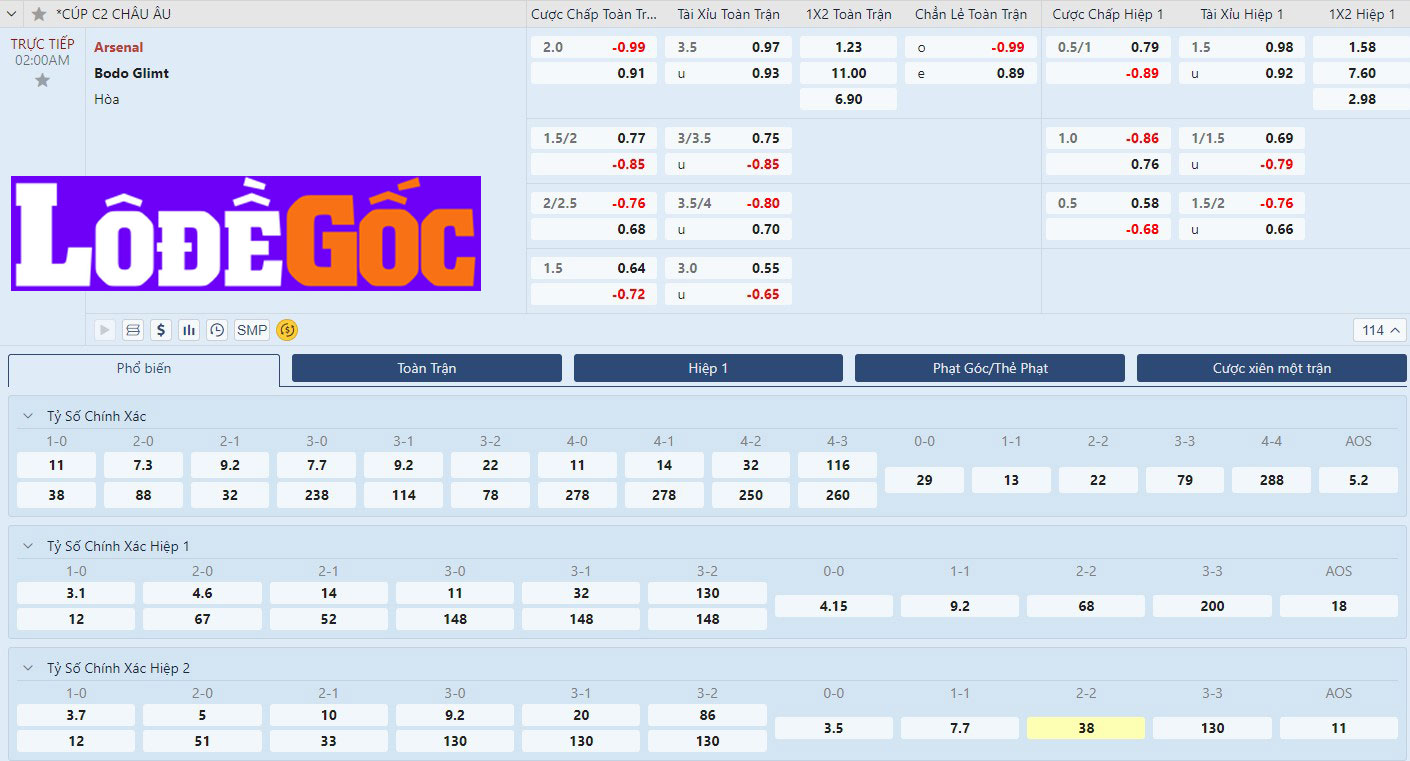Pick Bodo Glimt 1X2 odds 11.00
Screen dimensions: 1410x761
[x=849, y=73]
